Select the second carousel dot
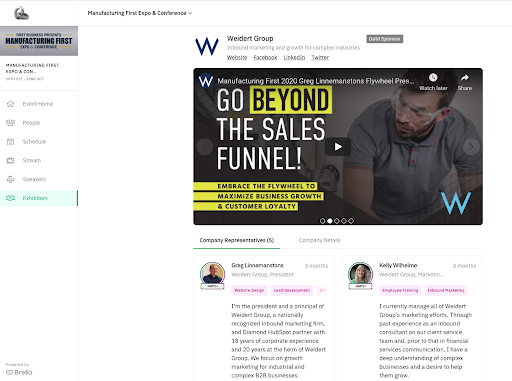 pyautogui.click(x=330, y=221)
